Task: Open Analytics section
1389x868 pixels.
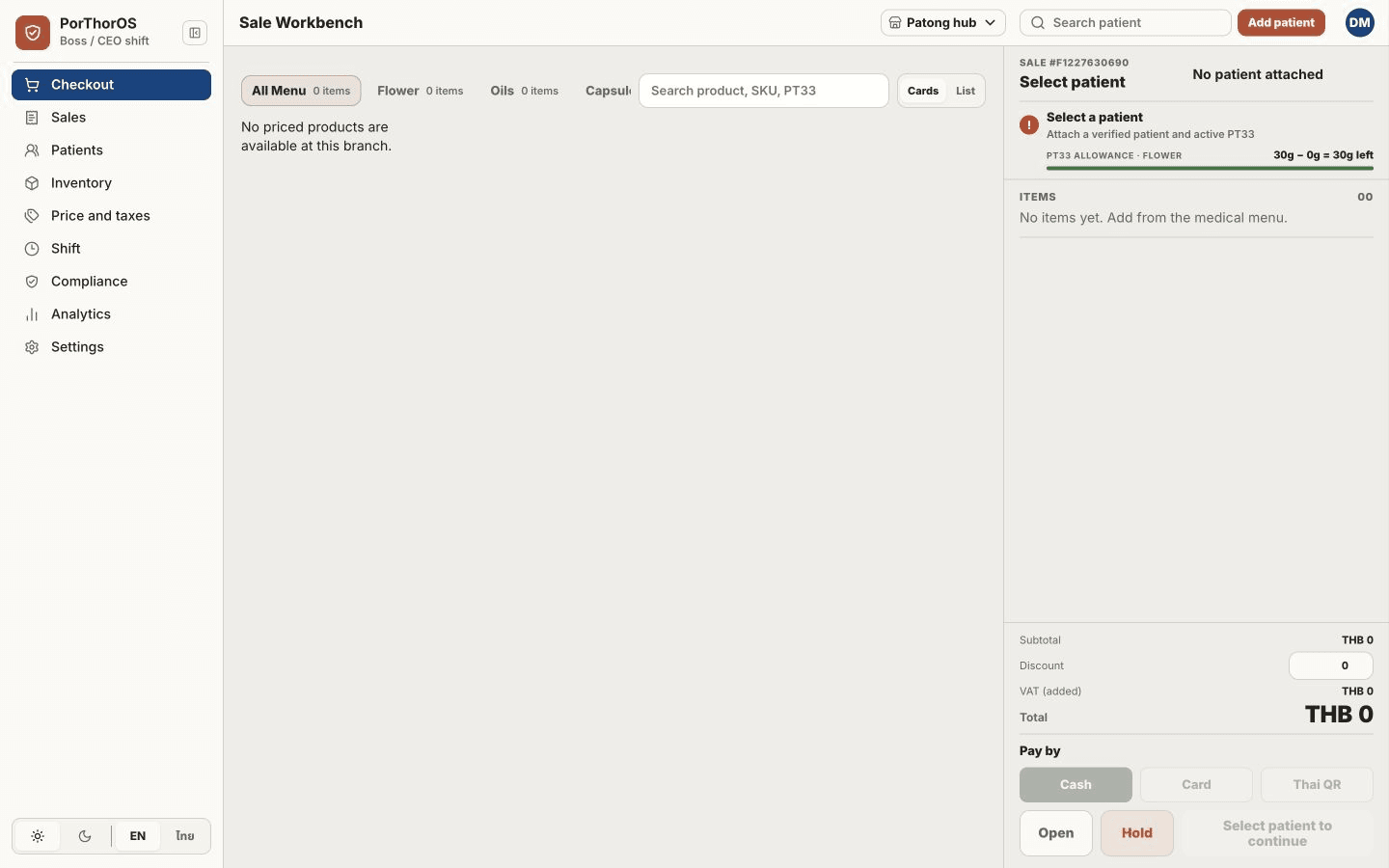Action: pos(111,314)
